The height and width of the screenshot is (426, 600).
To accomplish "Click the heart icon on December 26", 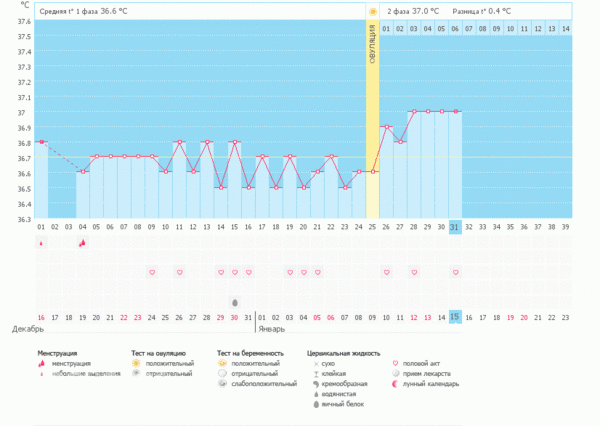I will coord(180,272).
